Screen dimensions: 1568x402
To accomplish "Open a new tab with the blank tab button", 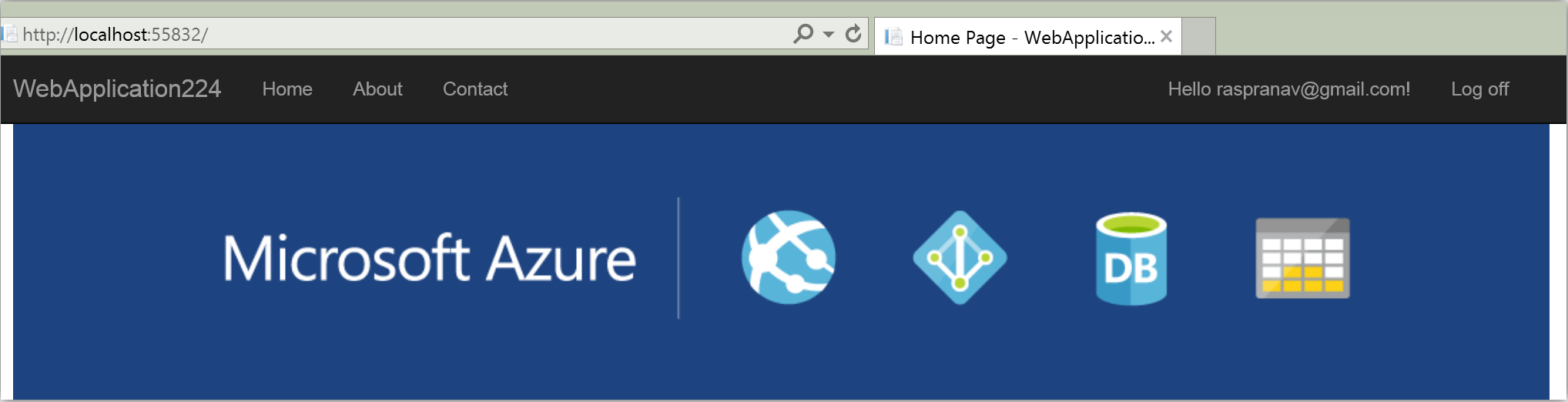I will click(1198, 36).
